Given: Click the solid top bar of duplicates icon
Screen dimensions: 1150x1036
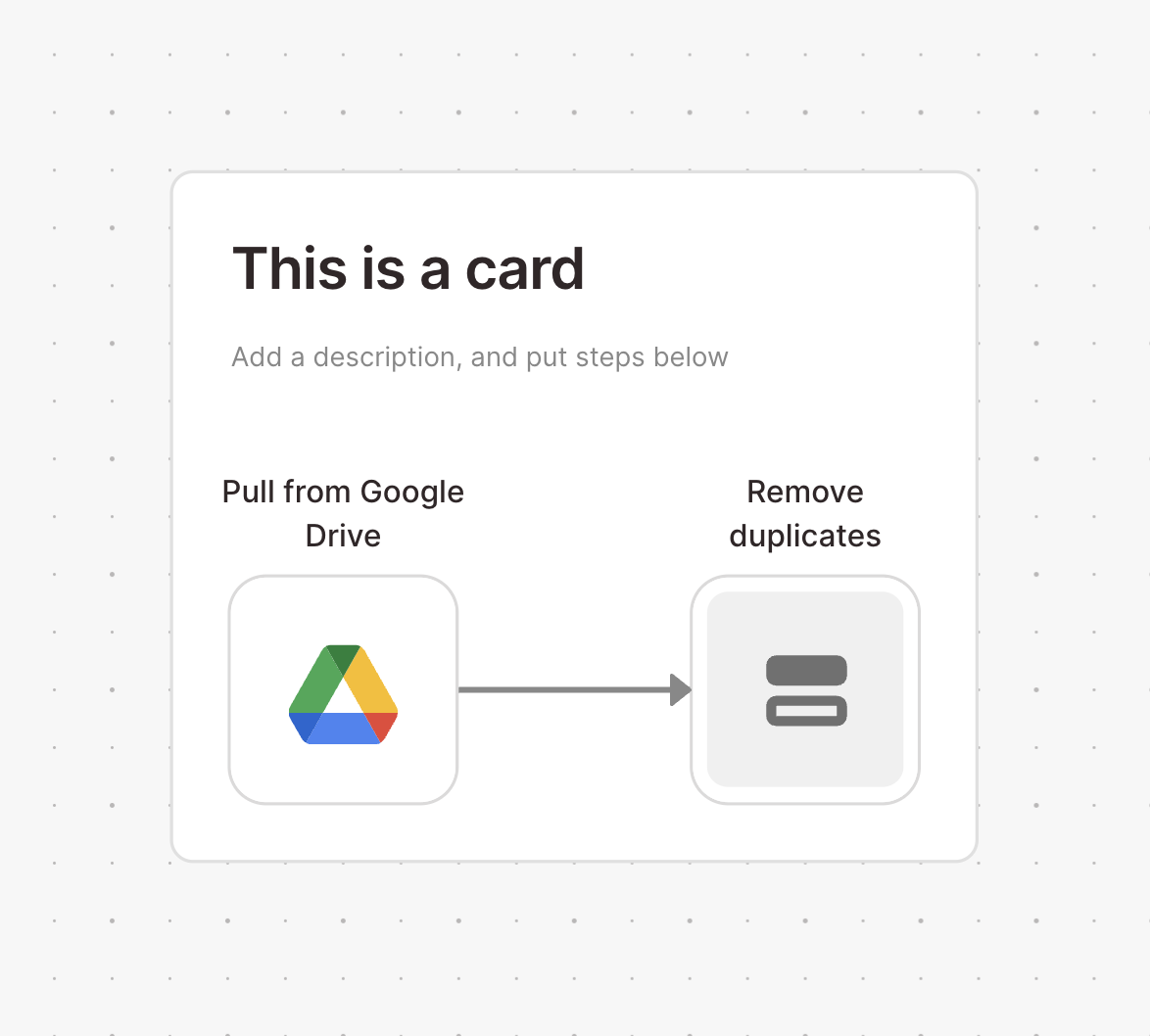Looking at the screenshot, I should 806,670.
